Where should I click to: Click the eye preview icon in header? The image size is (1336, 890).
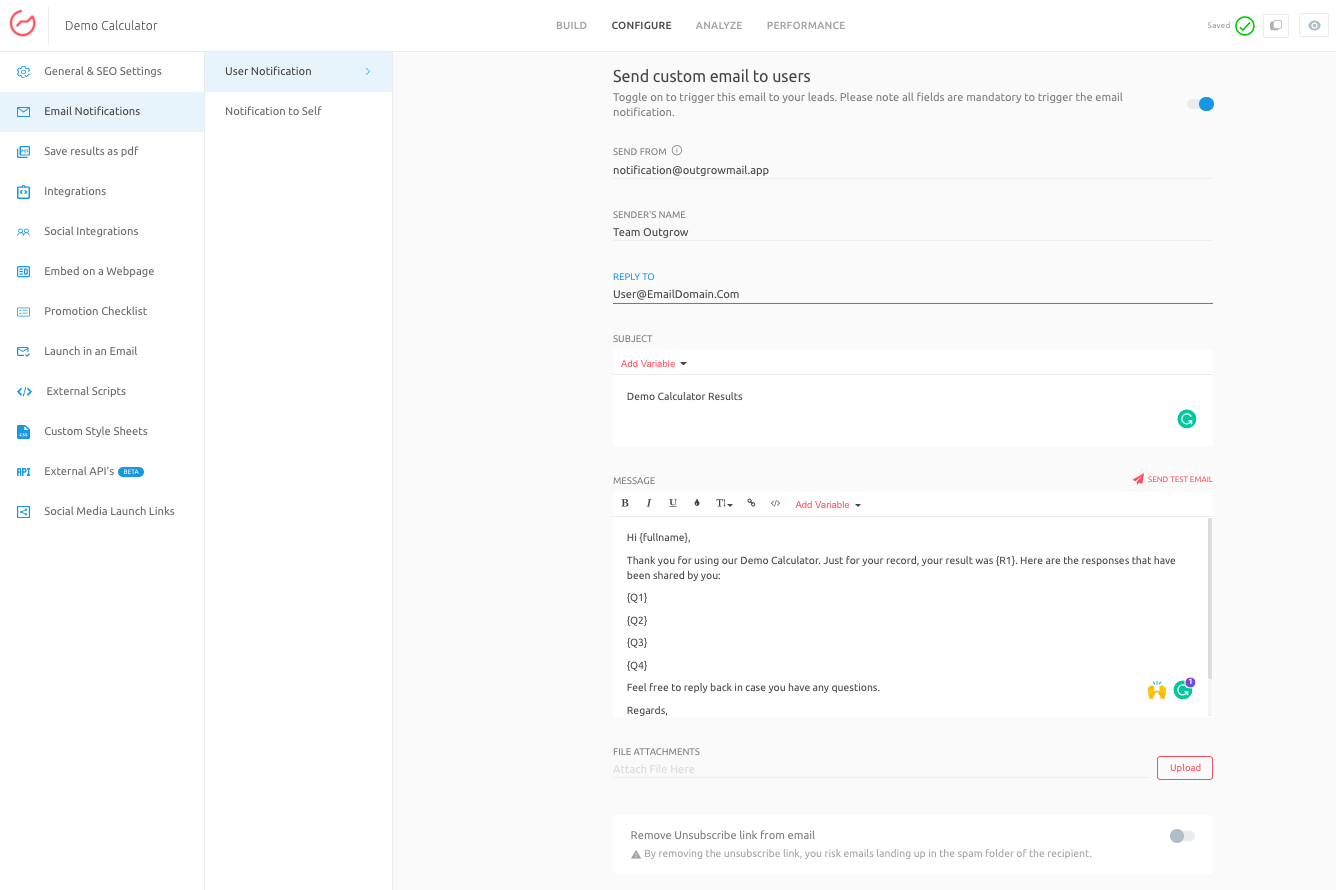pos(1314,26)
